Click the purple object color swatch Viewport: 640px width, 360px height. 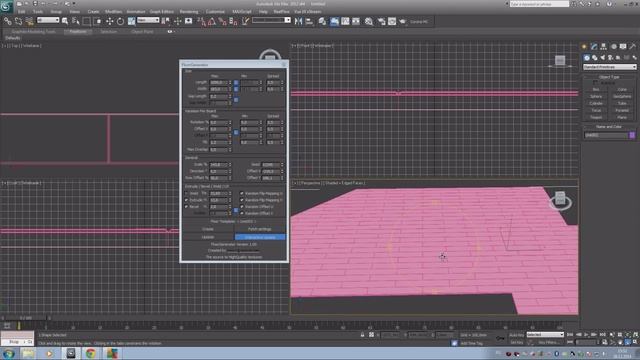[632, 135]
